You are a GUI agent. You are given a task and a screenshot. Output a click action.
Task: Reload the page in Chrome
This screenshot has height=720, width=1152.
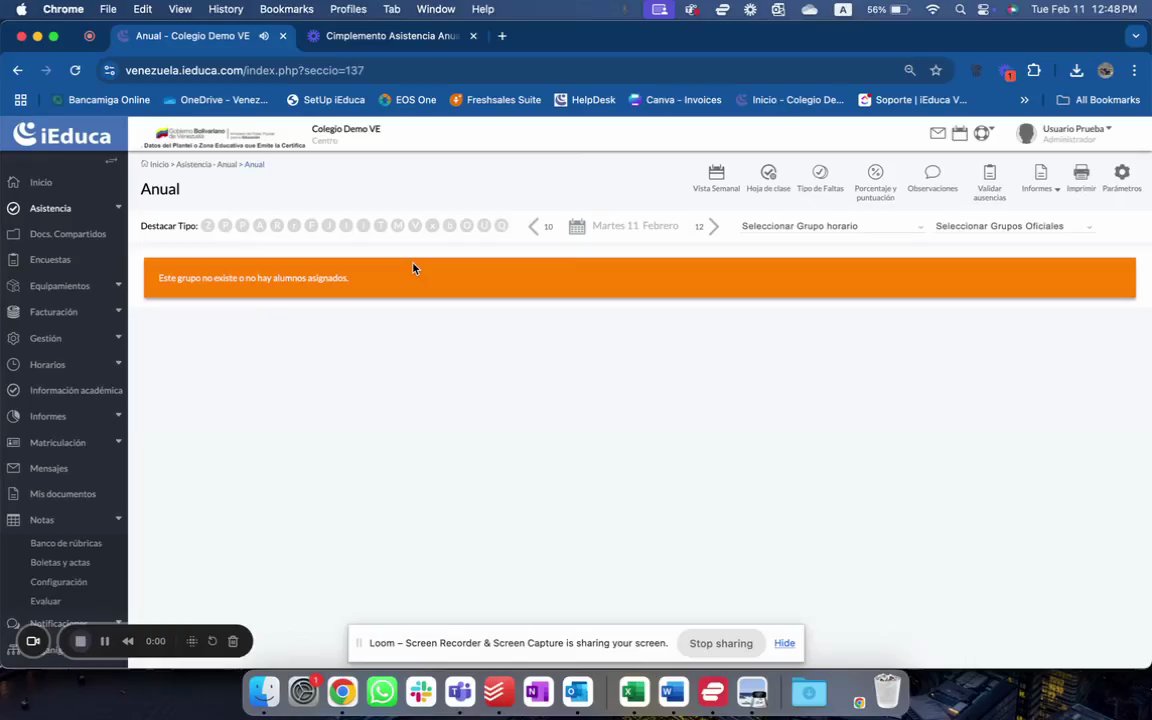click(75, 71)
